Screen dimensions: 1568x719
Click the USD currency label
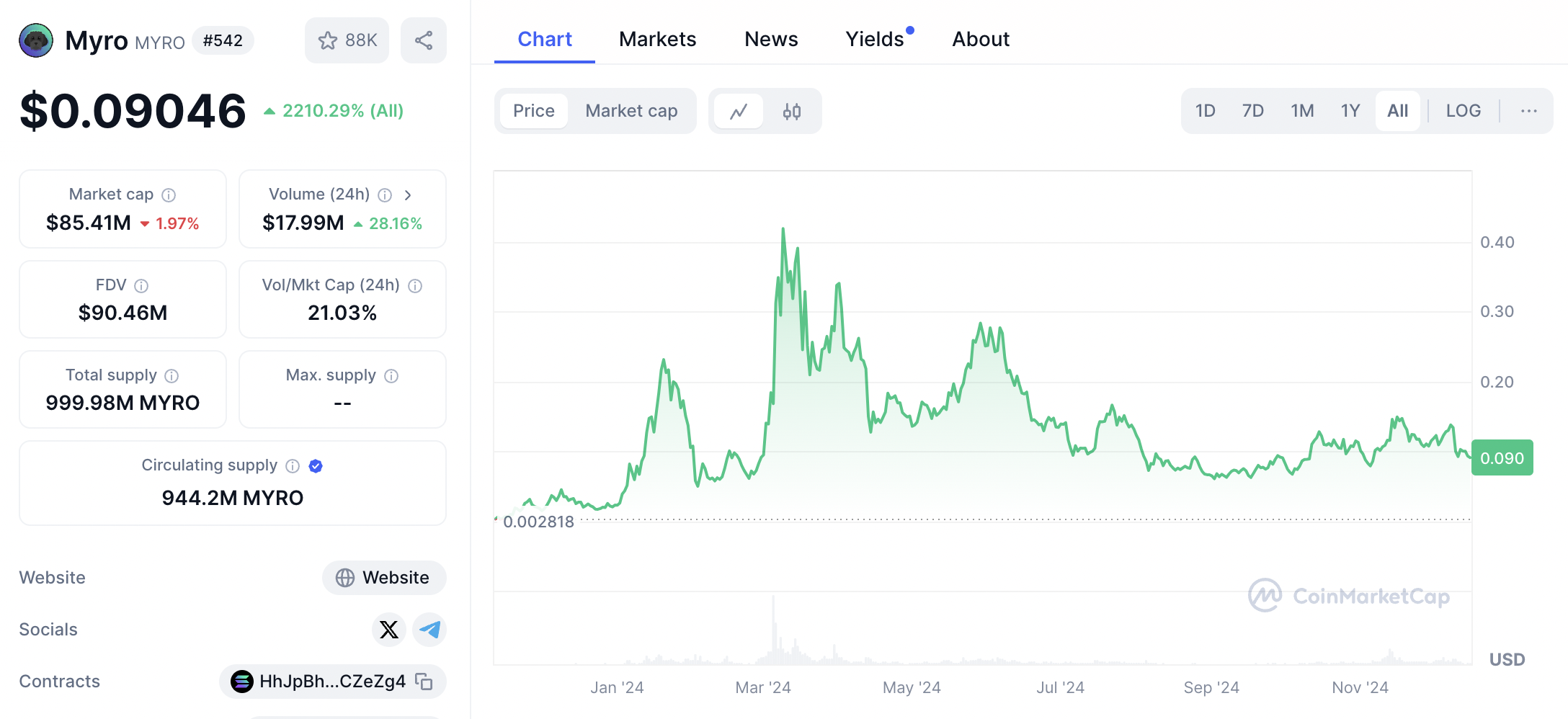click(1507, 660)
